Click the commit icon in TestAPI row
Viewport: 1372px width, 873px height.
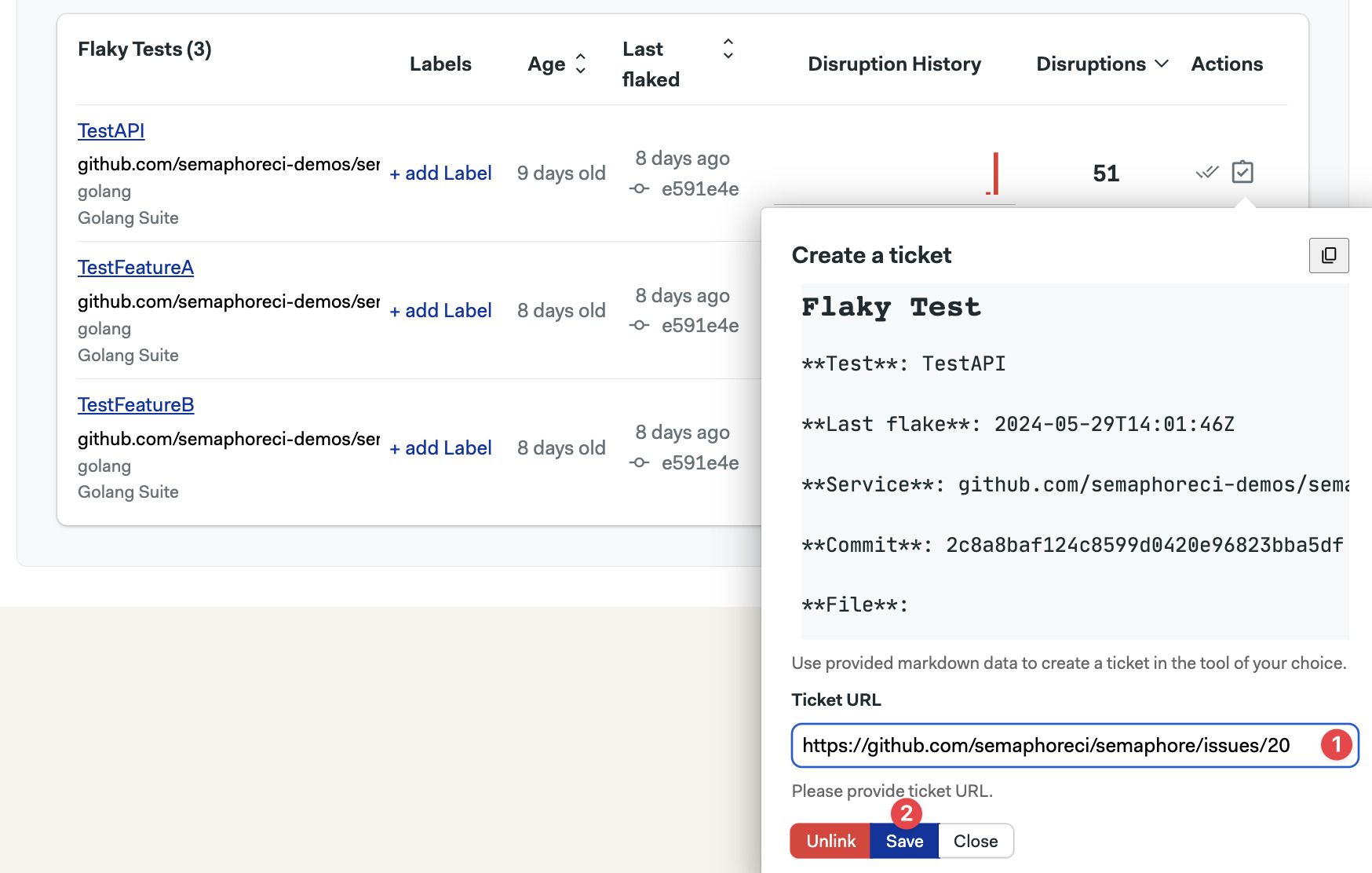pos(640,188)
